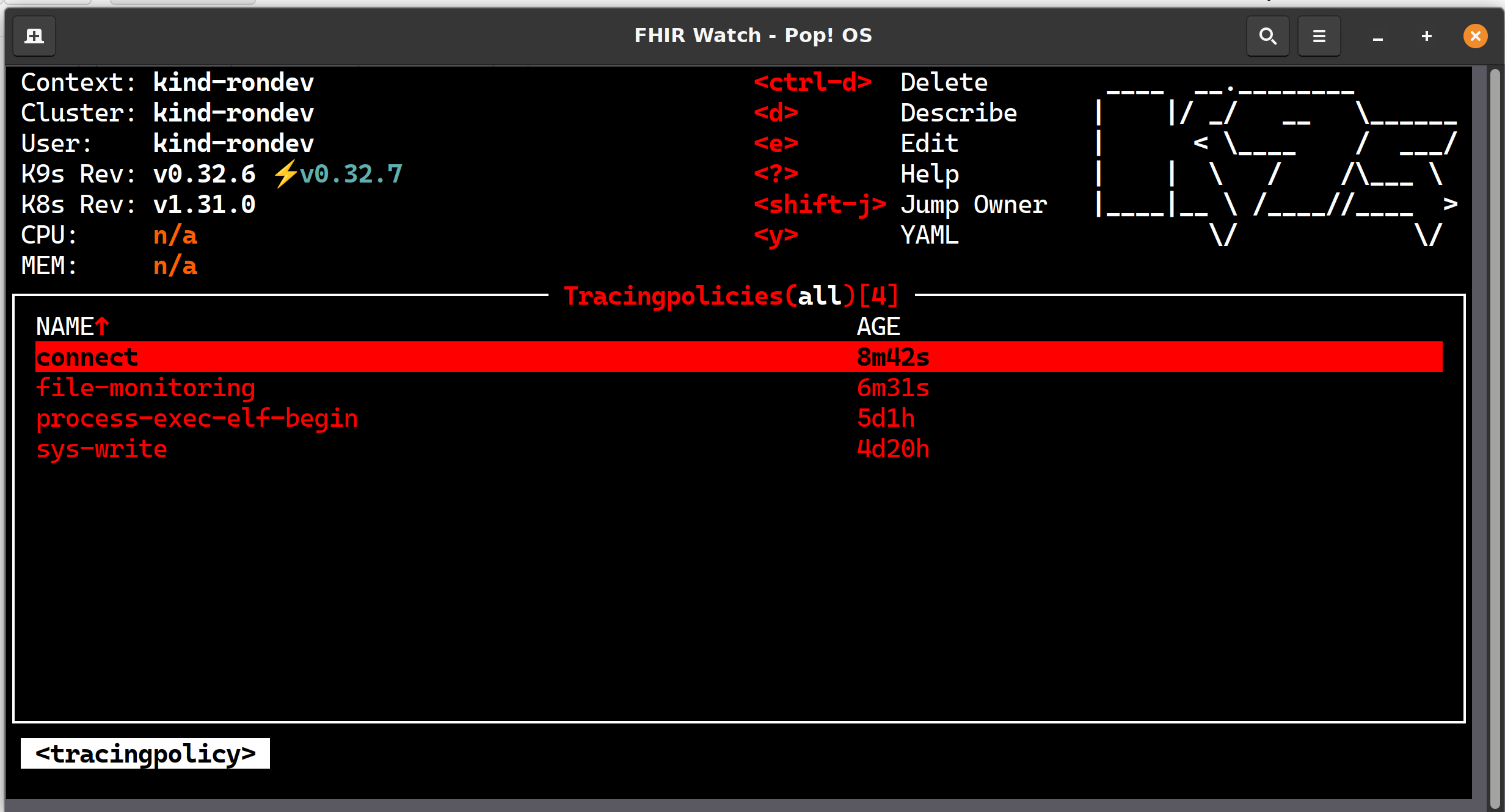Viewport: 1505px width, 812px height.
Task: Select the connect tracing policy row
Action: pyautogui.click(x=87, y=357)
